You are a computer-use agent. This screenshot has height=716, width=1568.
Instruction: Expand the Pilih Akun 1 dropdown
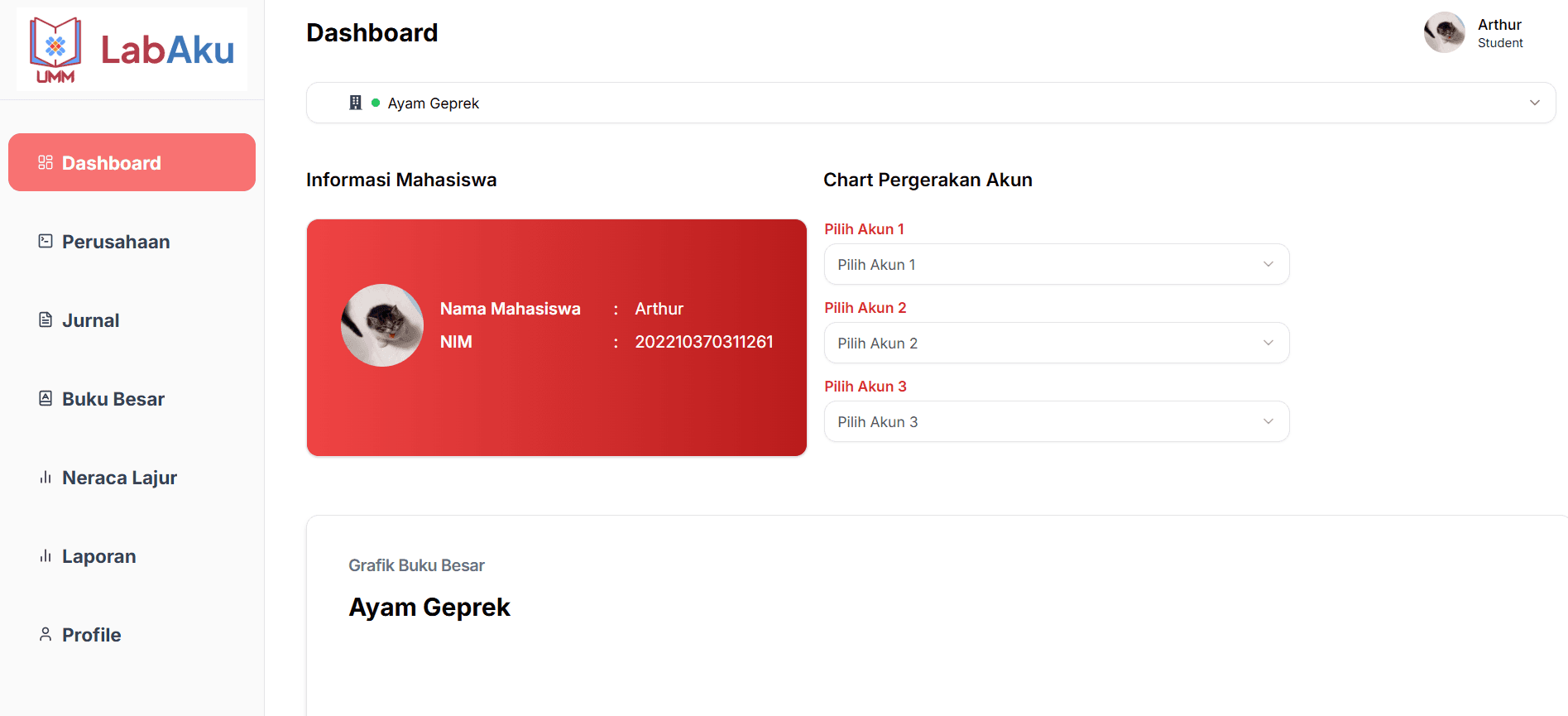tap(1056, 264)
